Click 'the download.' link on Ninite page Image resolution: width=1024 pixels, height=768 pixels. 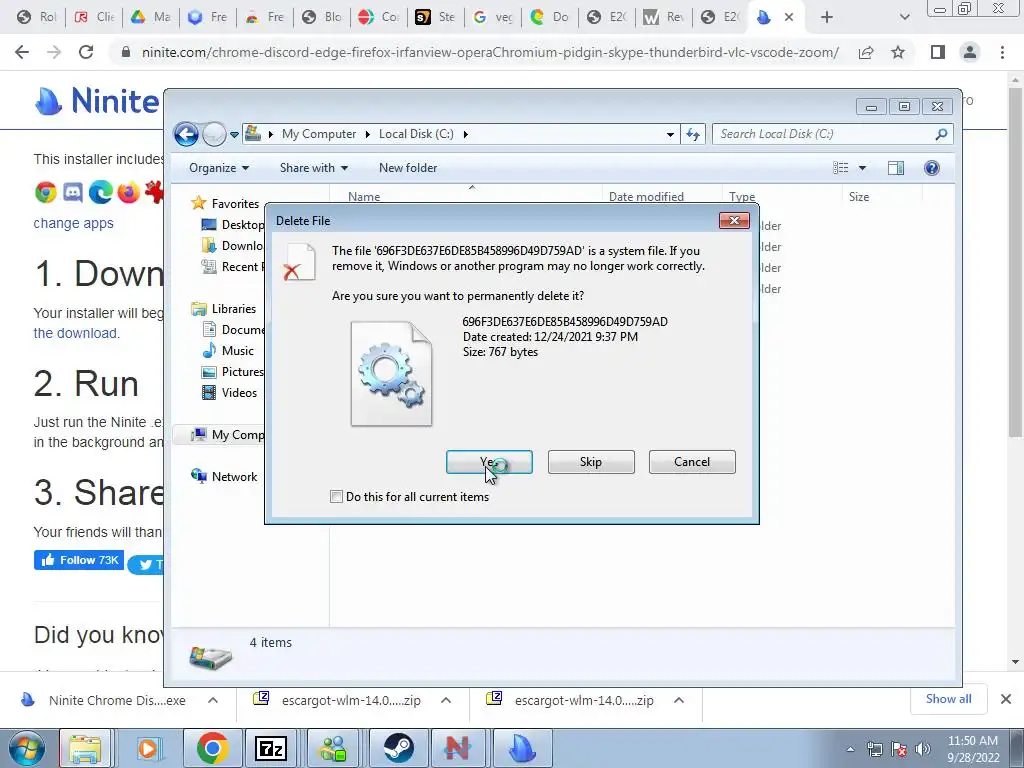[76, 333]
